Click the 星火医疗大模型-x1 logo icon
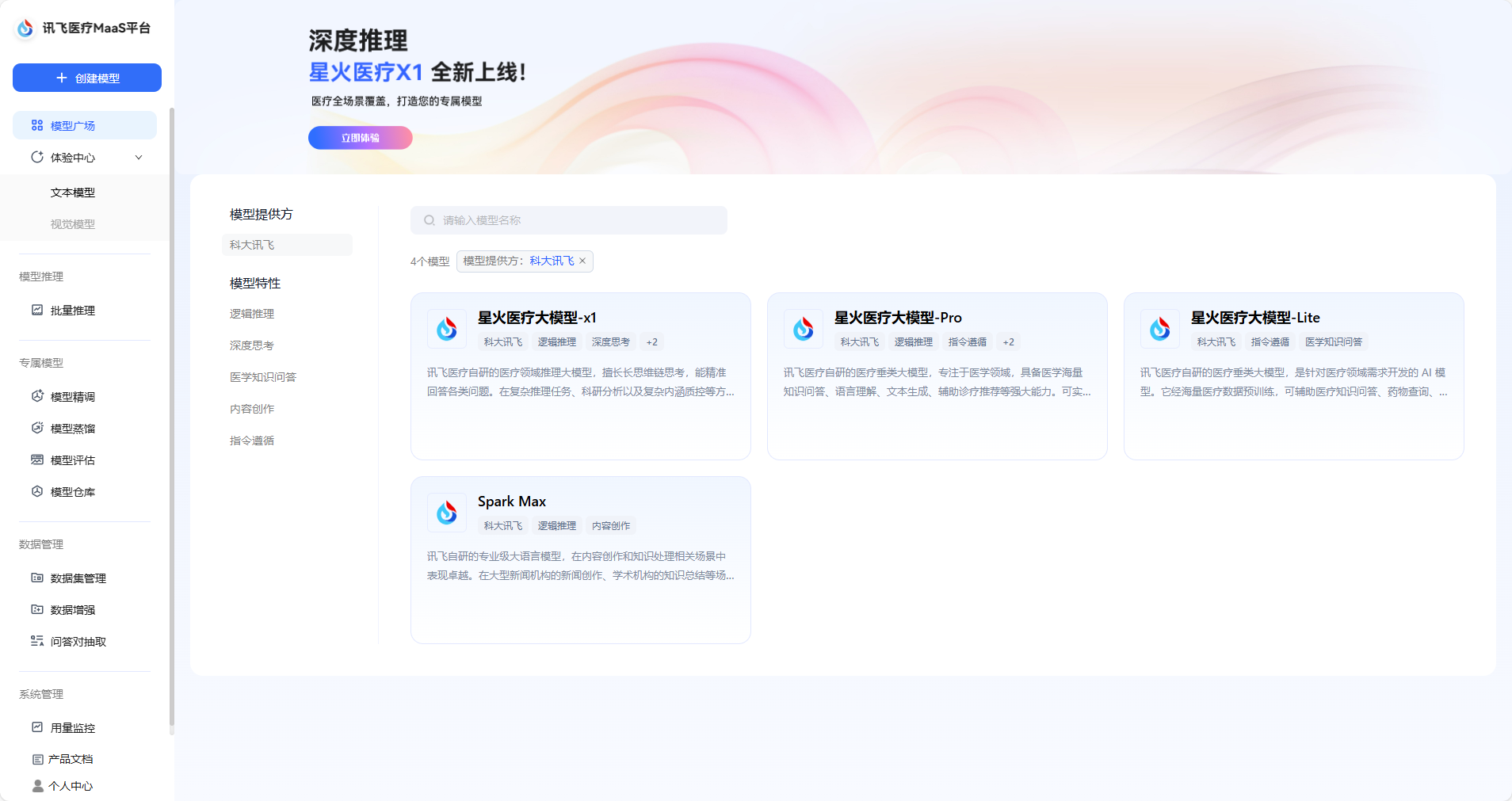1512x801 pixels. tap(447, 329)
